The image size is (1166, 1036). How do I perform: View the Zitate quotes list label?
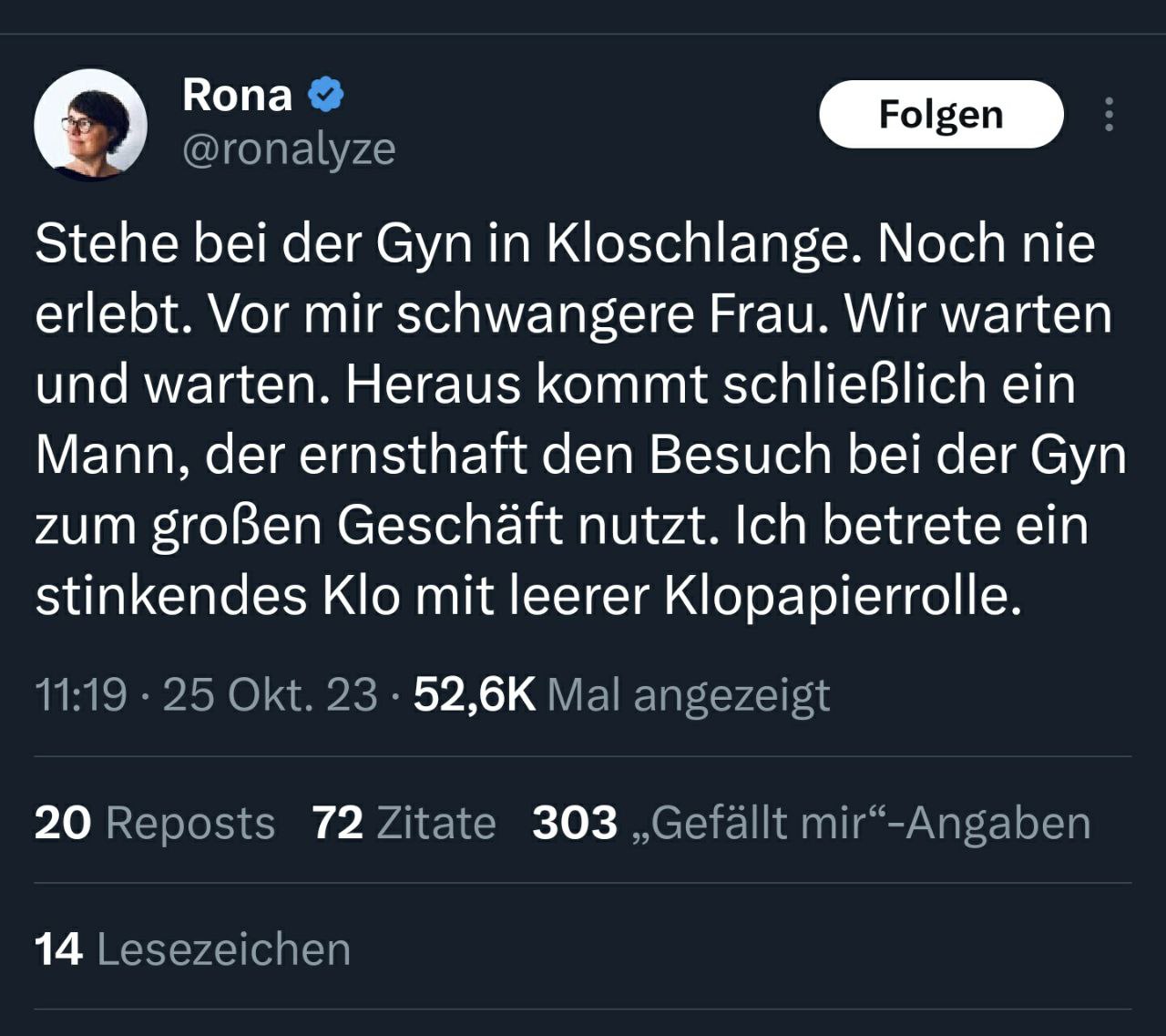(436, 823)
